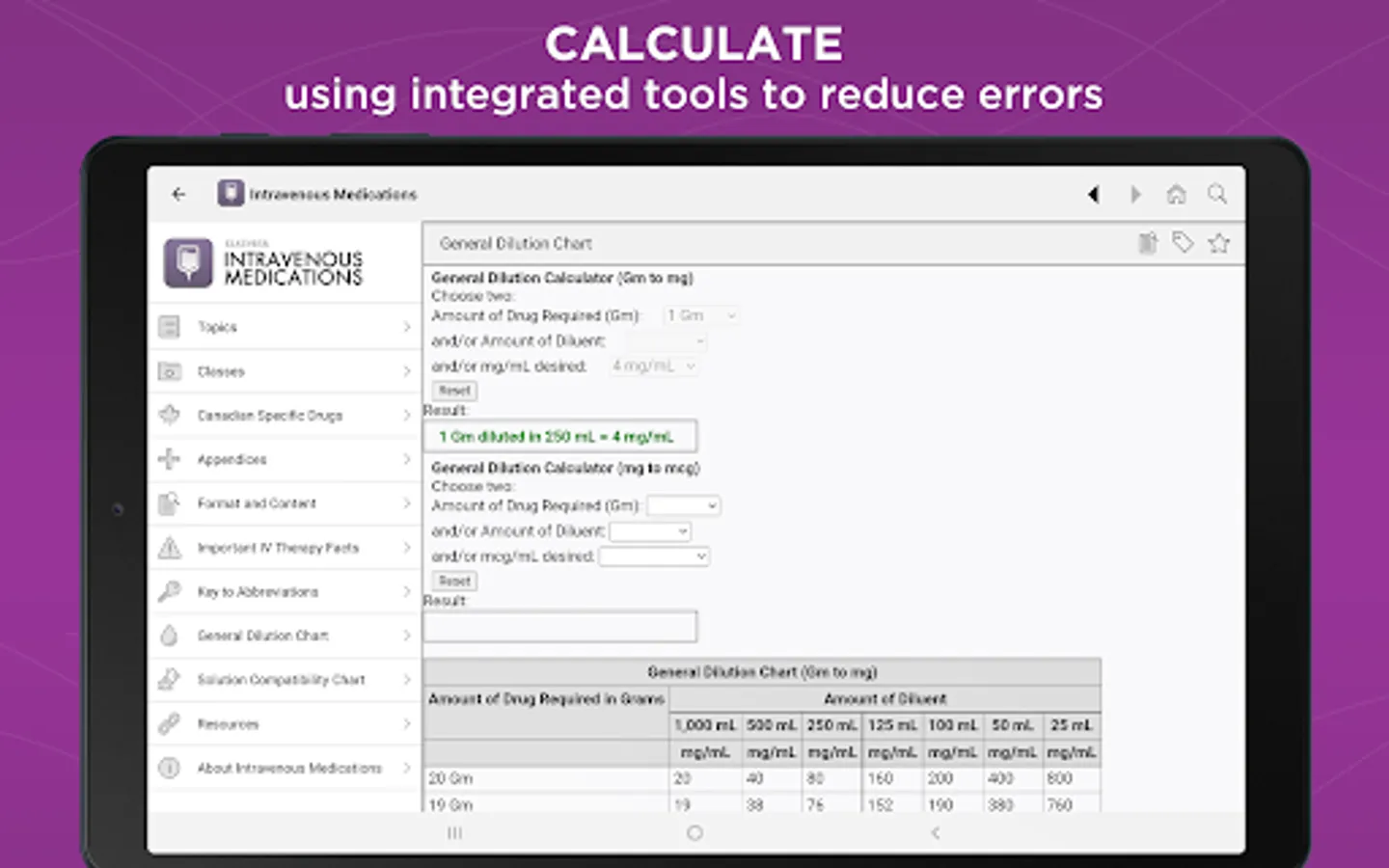The height and width of the screenshot is (868, 1389).
Task: Add a note using the notes icon
Action: point(1147,243)
